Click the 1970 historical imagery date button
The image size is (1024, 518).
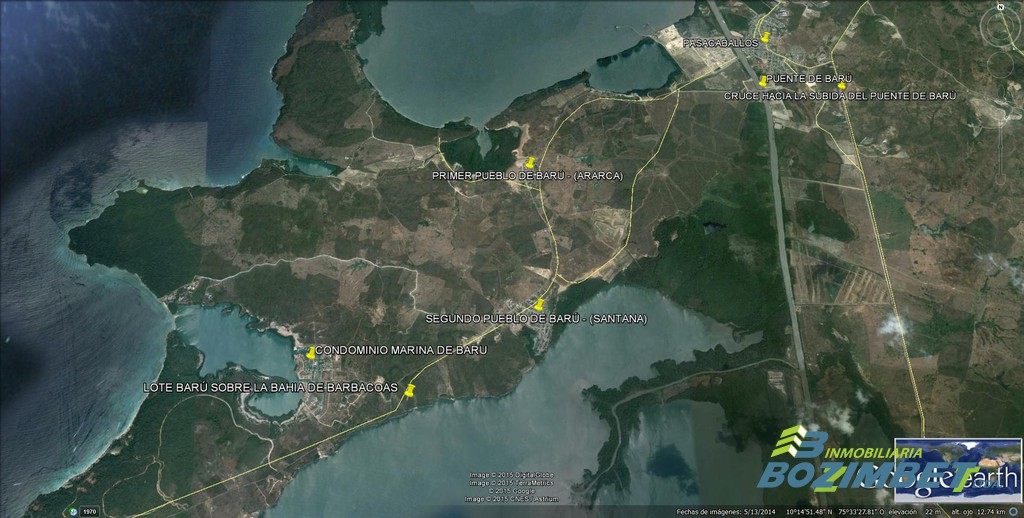tap(89, 510)
